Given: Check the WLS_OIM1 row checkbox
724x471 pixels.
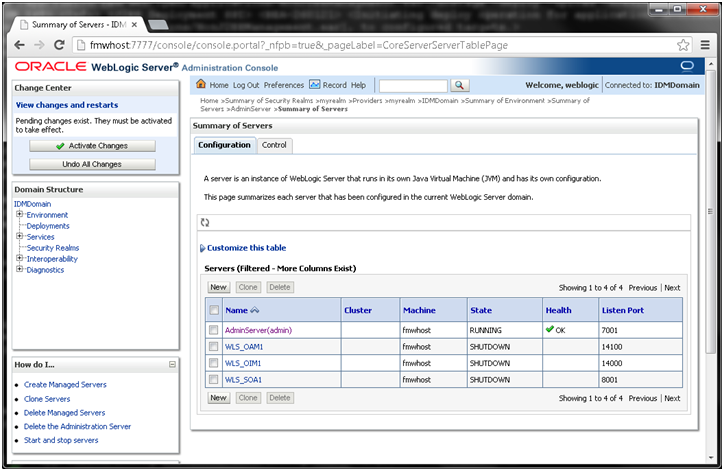Looking at the screenshot, I should coord(213,363).
